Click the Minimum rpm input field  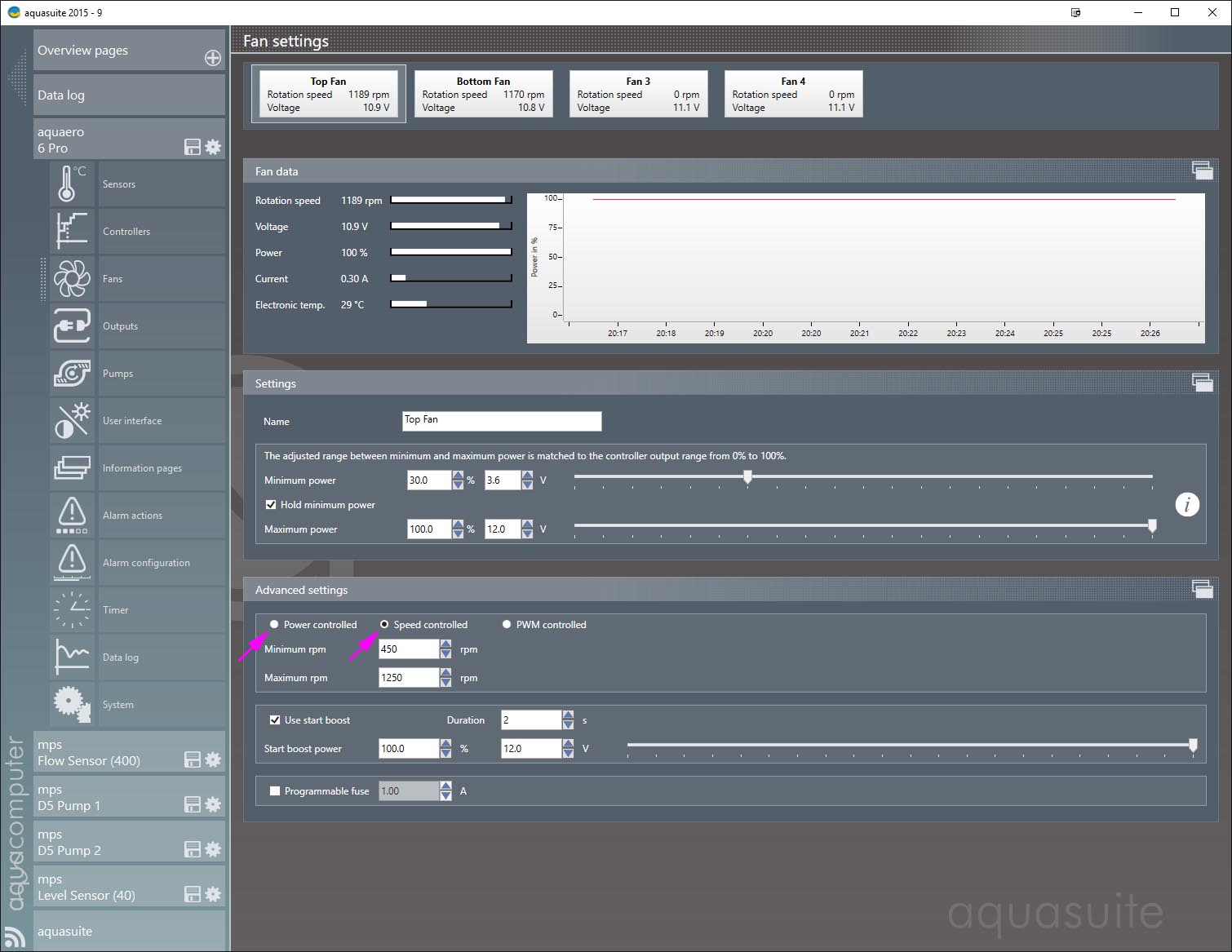(410, 649)
